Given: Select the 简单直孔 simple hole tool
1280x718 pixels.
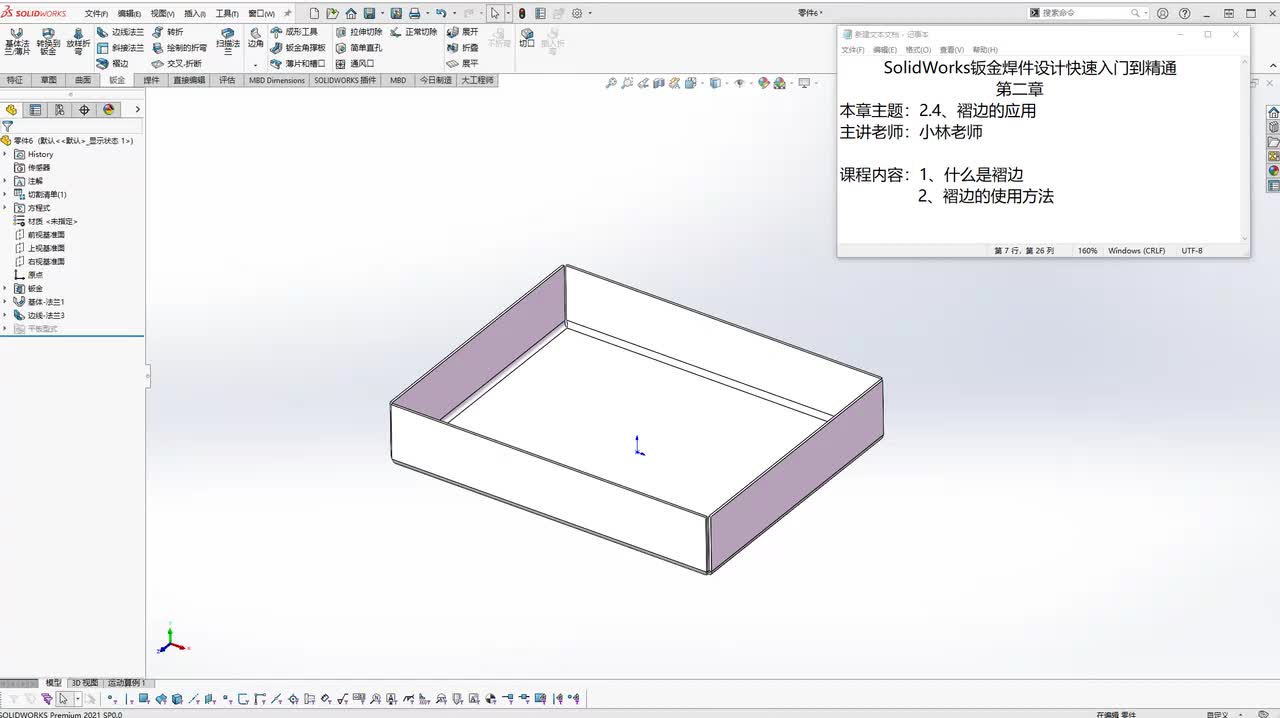Looking at the screenshot, I should click(x=359, y=48).
